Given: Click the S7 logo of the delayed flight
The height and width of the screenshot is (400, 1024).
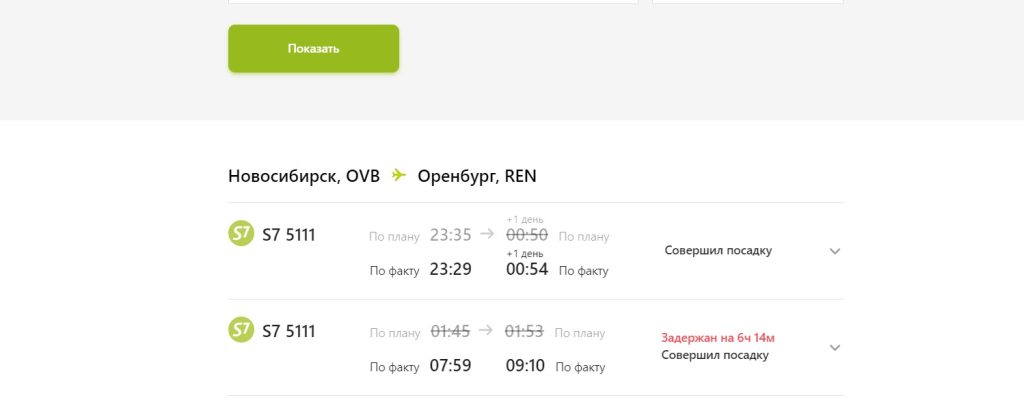Looking at the screenshot, I should (x=241, y=330).
